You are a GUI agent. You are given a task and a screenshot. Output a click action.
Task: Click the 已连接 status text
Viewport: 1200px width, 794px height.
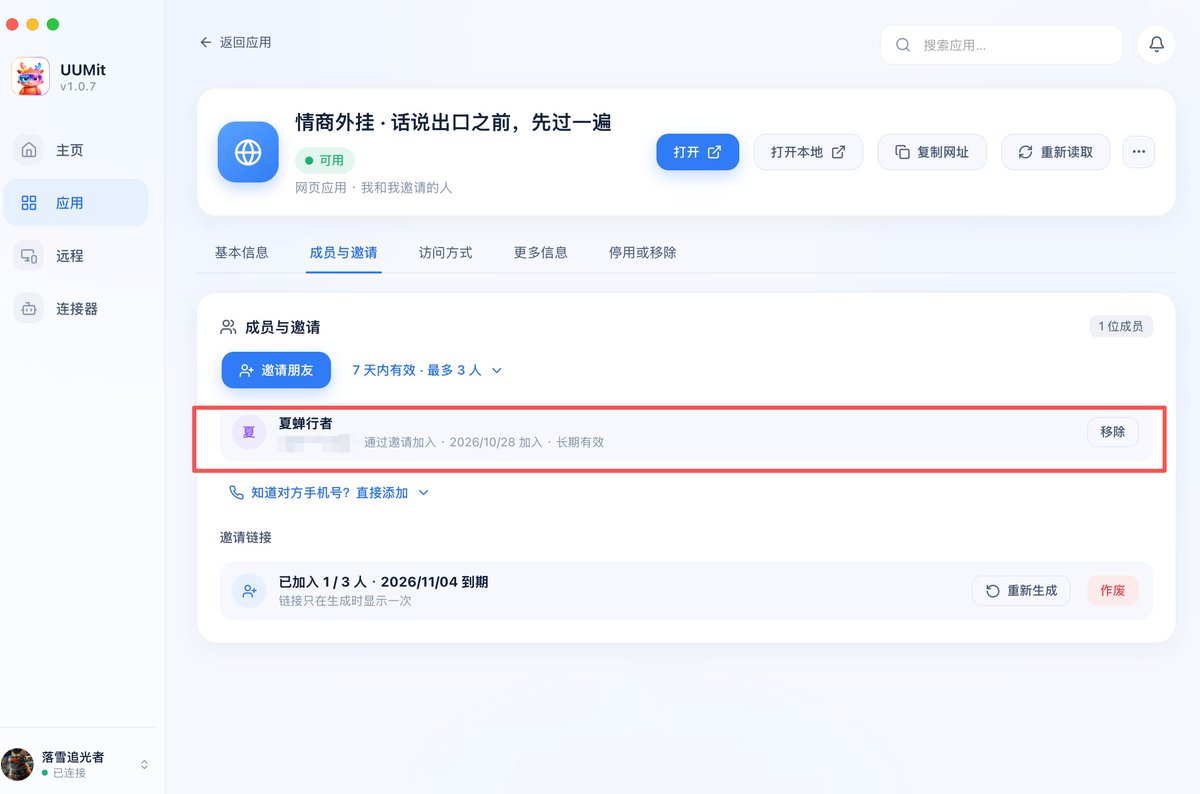(x=69, y=773)
